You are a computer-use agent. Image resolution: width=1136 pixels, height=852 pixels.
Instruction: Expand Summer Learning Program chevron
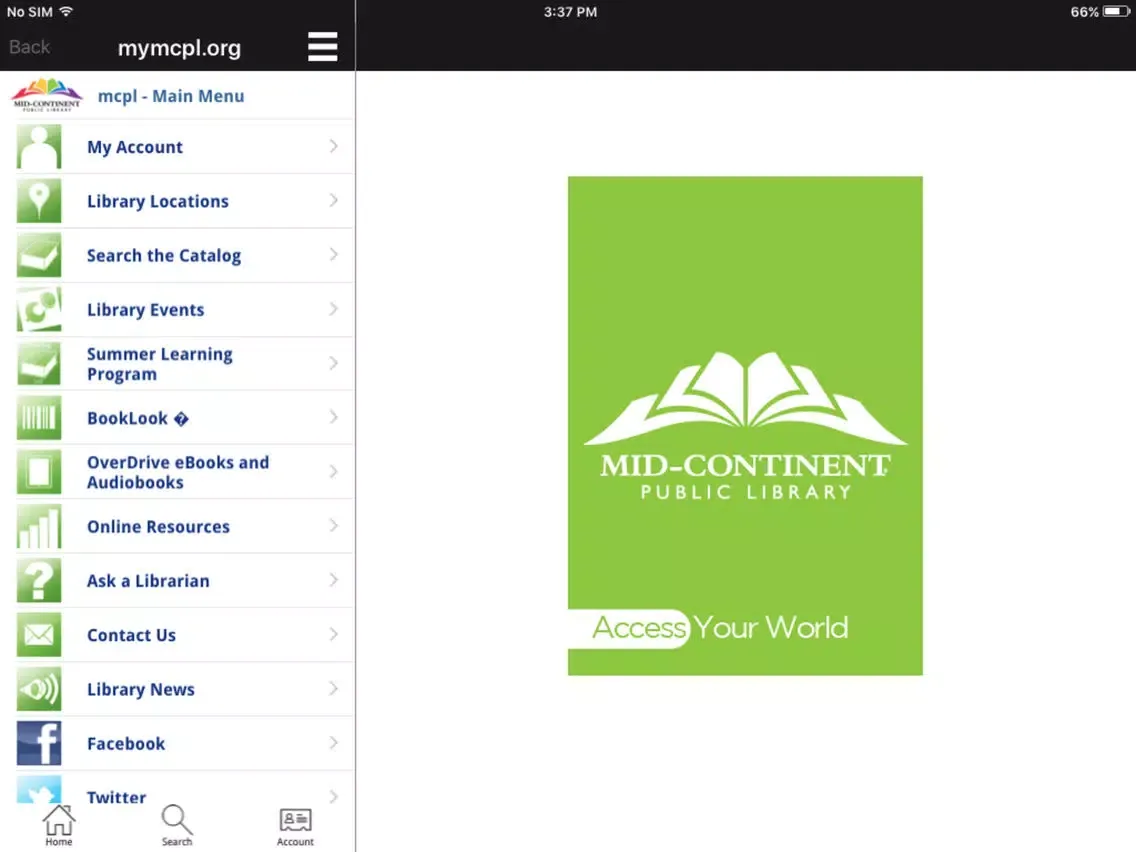click(x=333, y=363)
